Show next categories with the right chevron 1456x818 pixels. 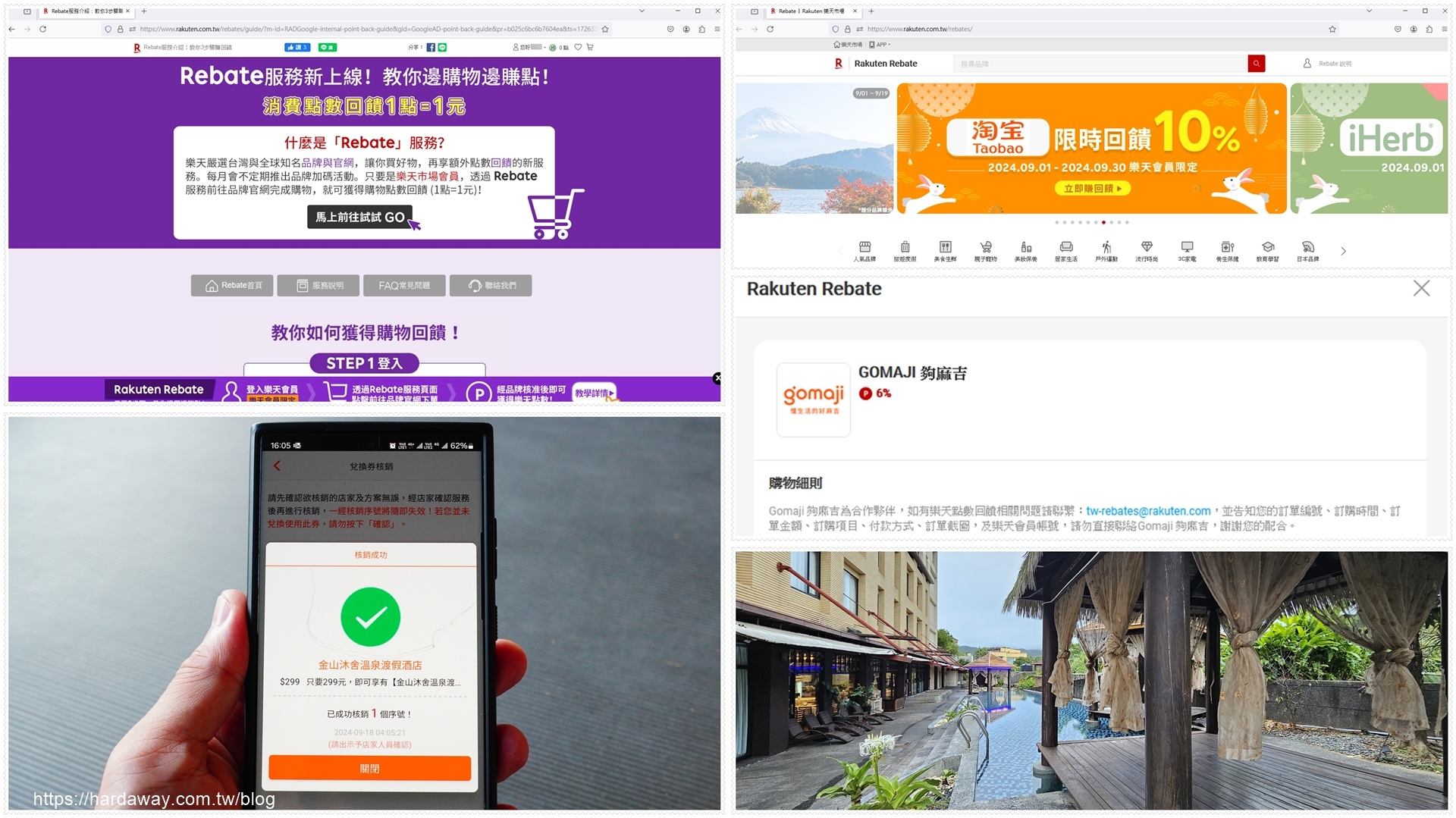click(x=1343, y=251)
